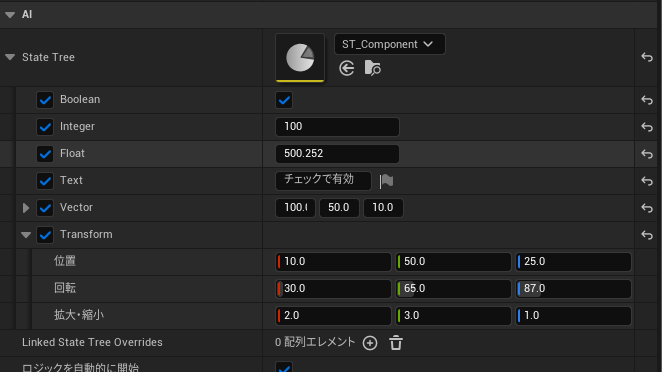Toggle Vector parameter override checkbox
This screenshot has height=372, width=662.
click(x=45, y=208)
